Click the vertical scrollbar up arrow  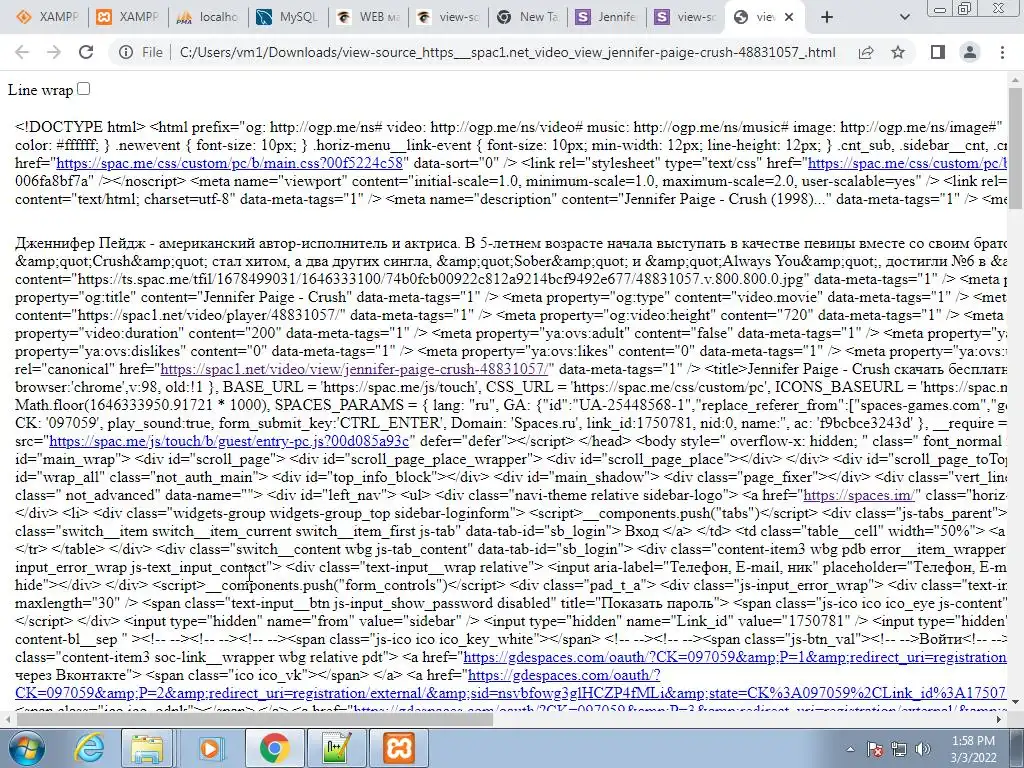(1016, 78)
